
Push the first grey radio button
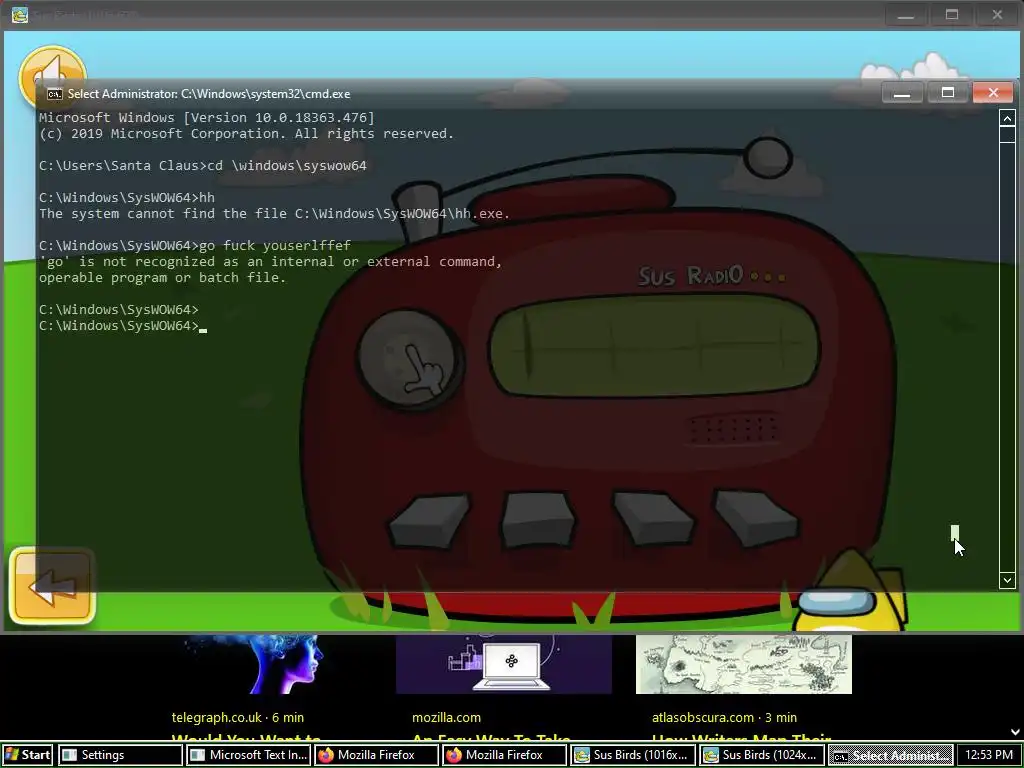coord(430,520)
